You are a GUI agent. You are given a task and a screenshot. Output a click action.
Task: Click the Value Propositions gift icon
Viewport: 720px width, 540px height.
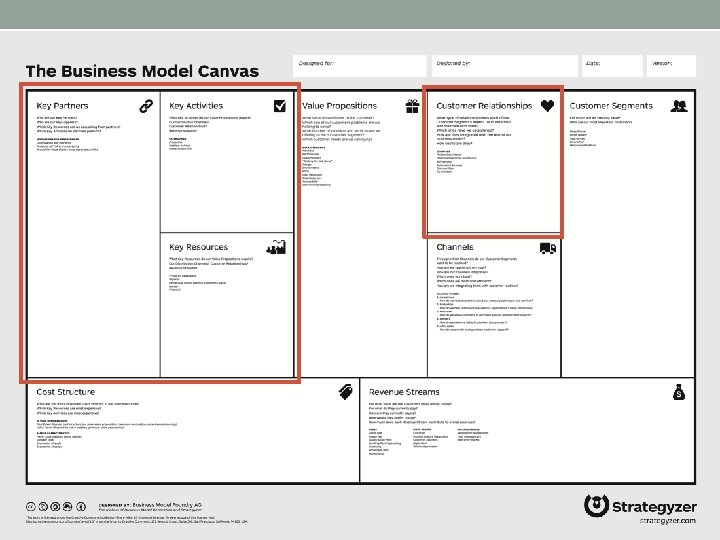[x=412, y=106]
